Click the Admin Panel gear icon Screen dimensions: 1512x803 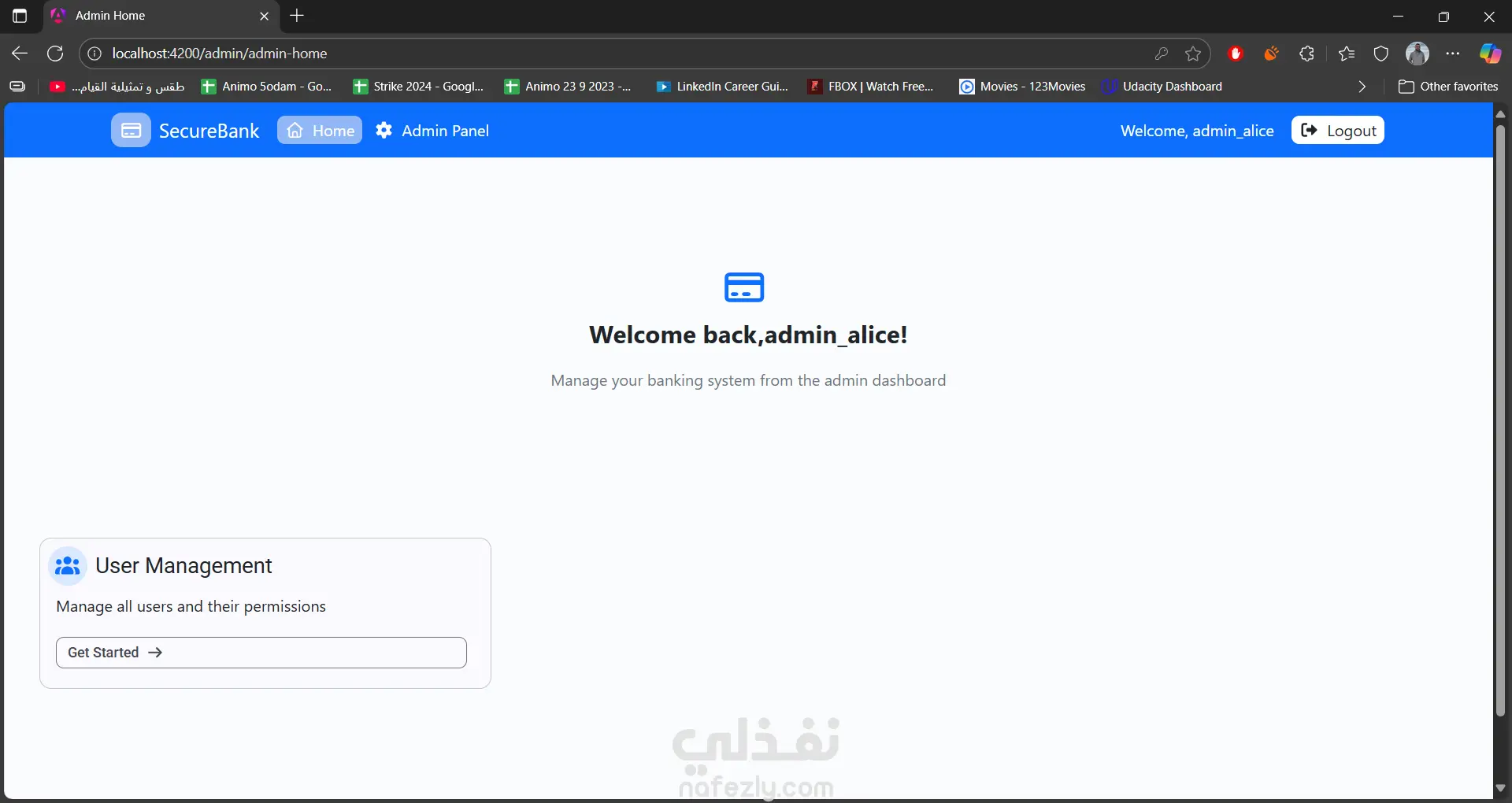pos(384,131)
